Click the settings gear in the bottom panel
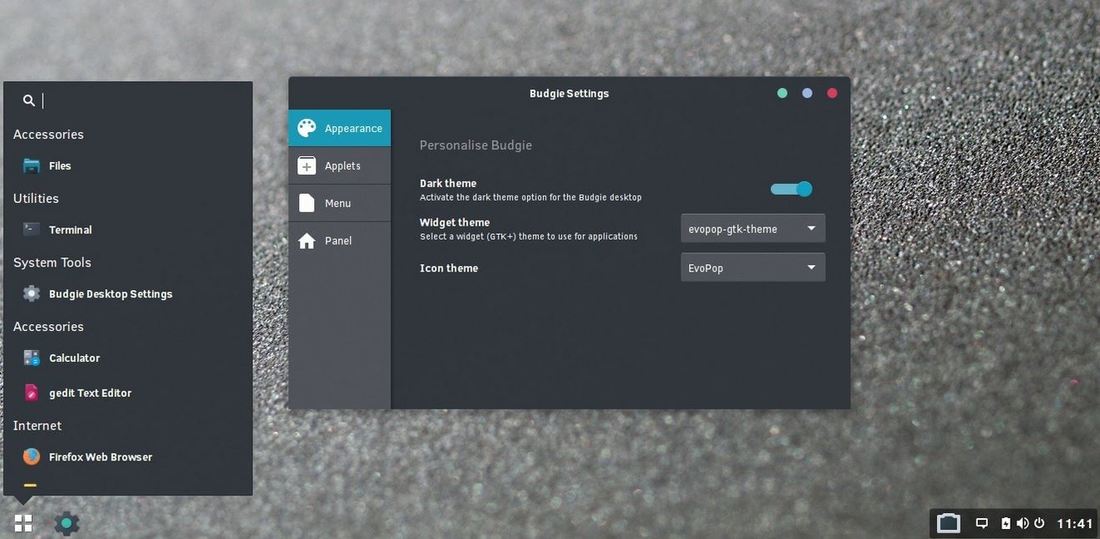 (x=67, y=524)
